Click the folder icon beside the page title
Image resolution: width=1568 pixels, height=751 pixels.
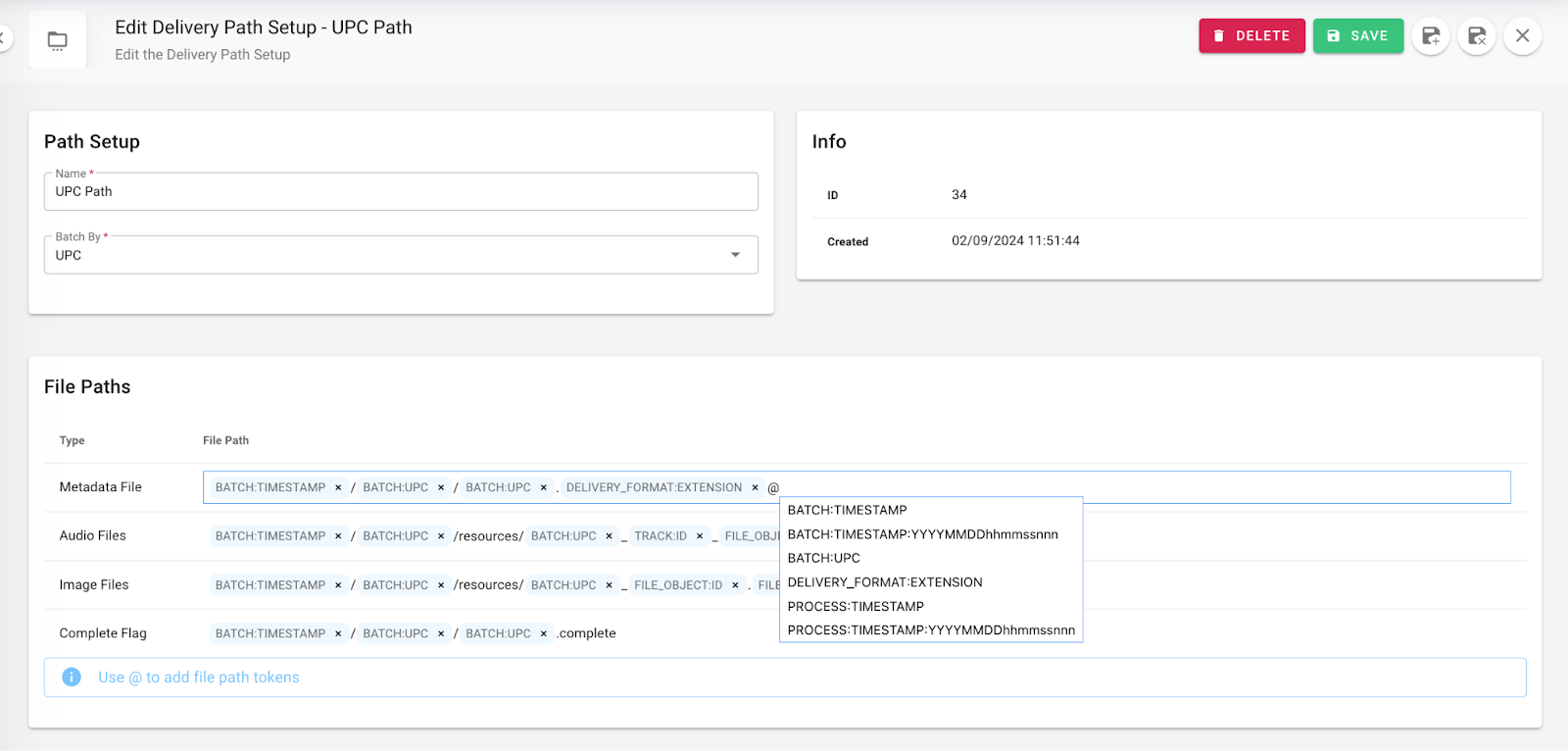(58, 40)
